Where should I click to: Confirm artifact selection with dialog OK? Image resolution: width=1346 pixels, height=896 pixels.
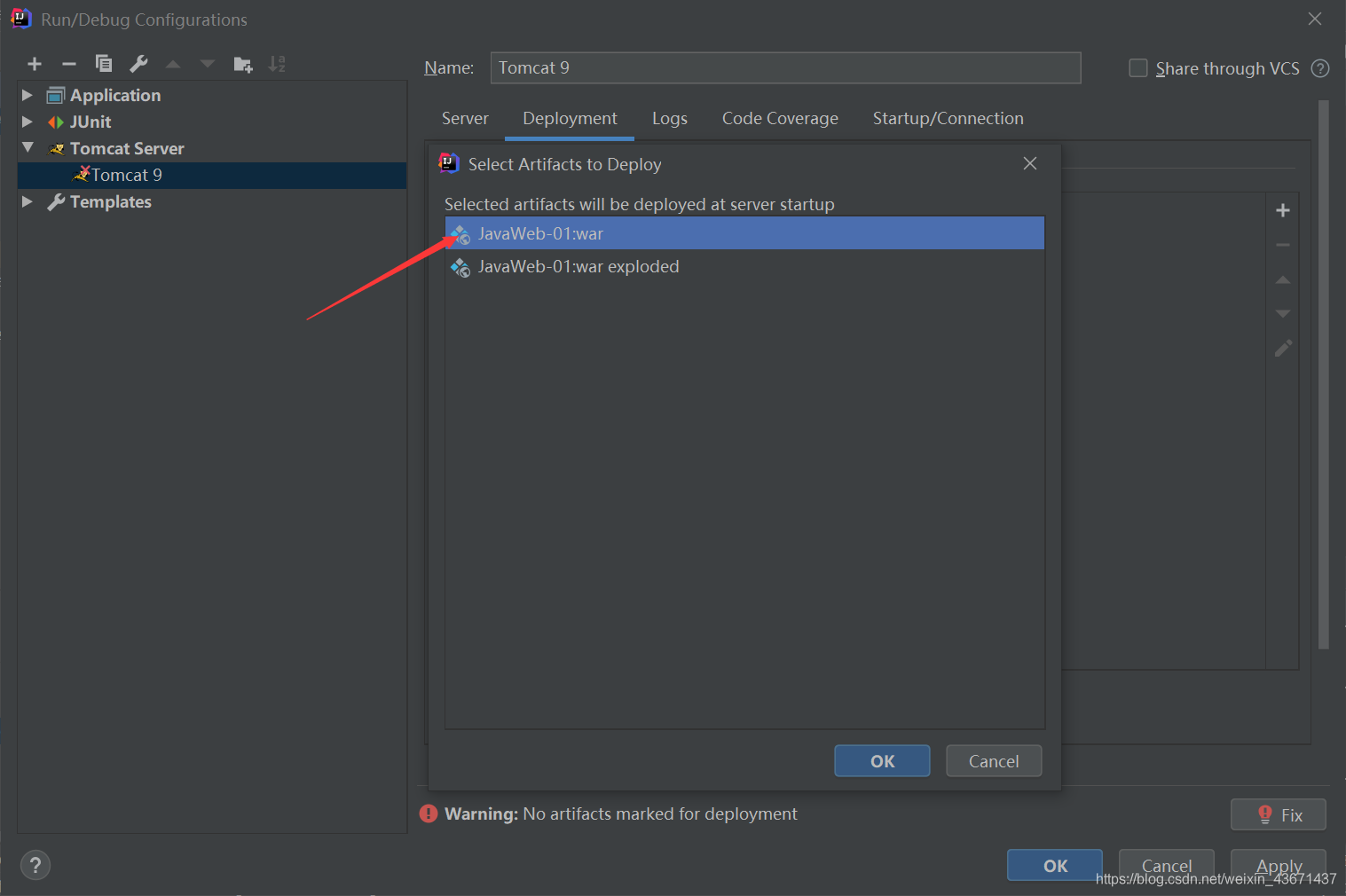(x=882, y=761)
